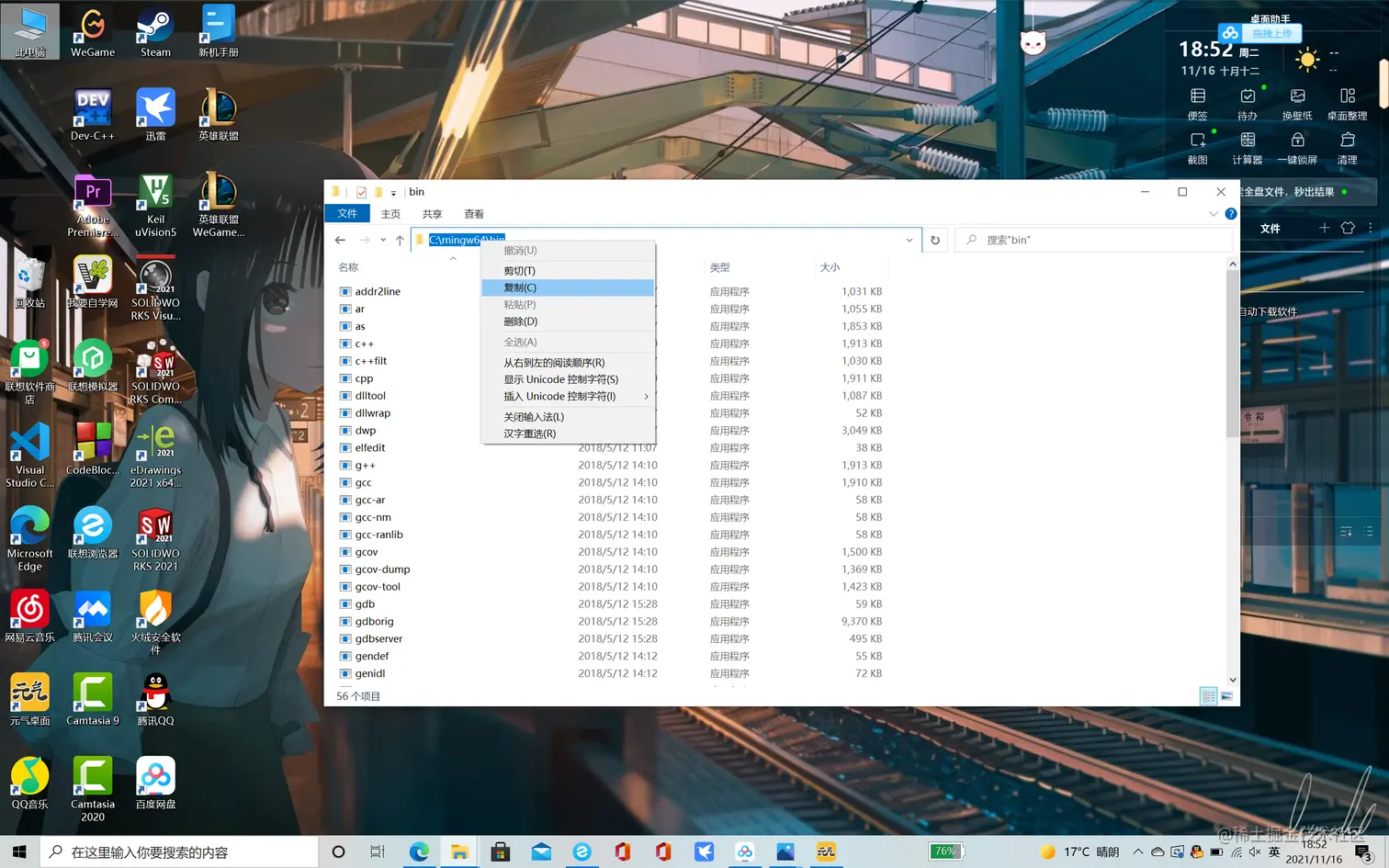
Task: Choose 删除(D) from the context menu
Action: tap(568, 321)
